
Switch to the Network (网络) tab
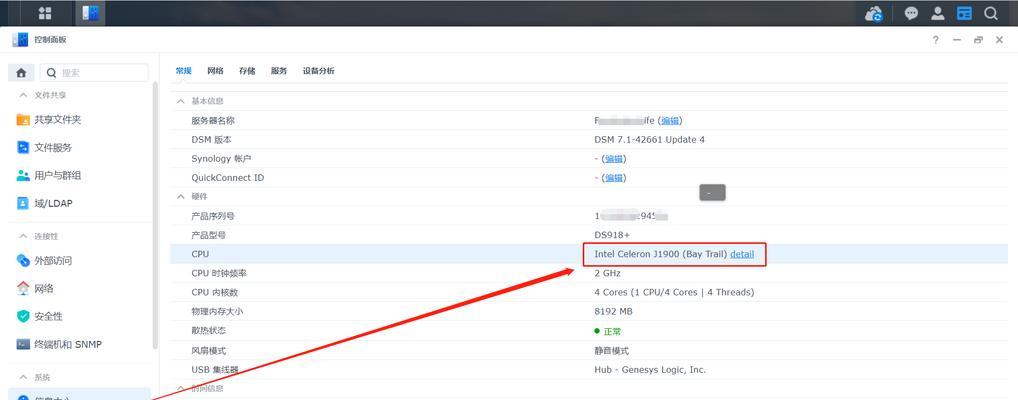pyautogui.click(x=216, y=71)
